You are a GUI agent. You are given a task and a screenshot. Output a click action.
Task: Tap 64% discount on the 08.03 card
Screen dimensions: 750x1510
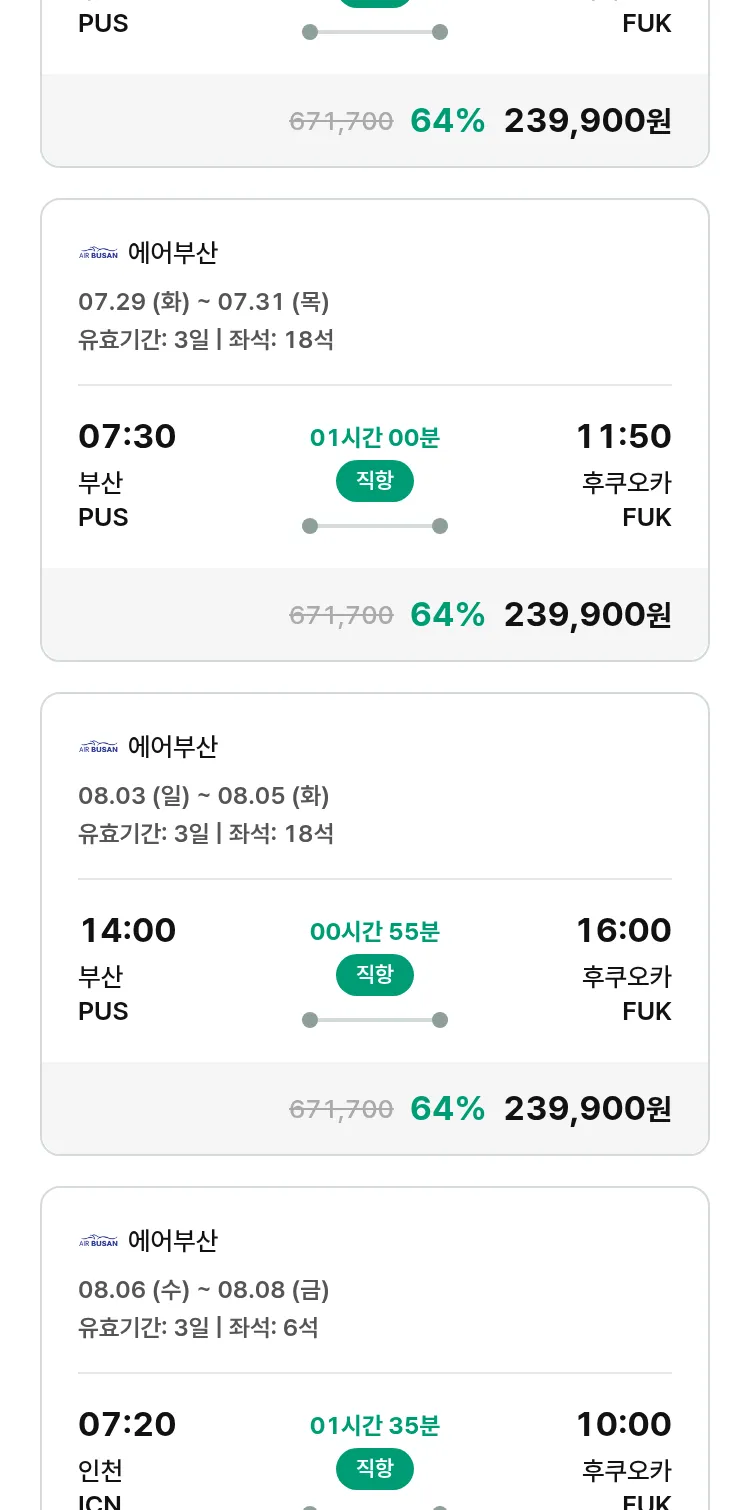pyautogui.click(x=447, y=1109)
